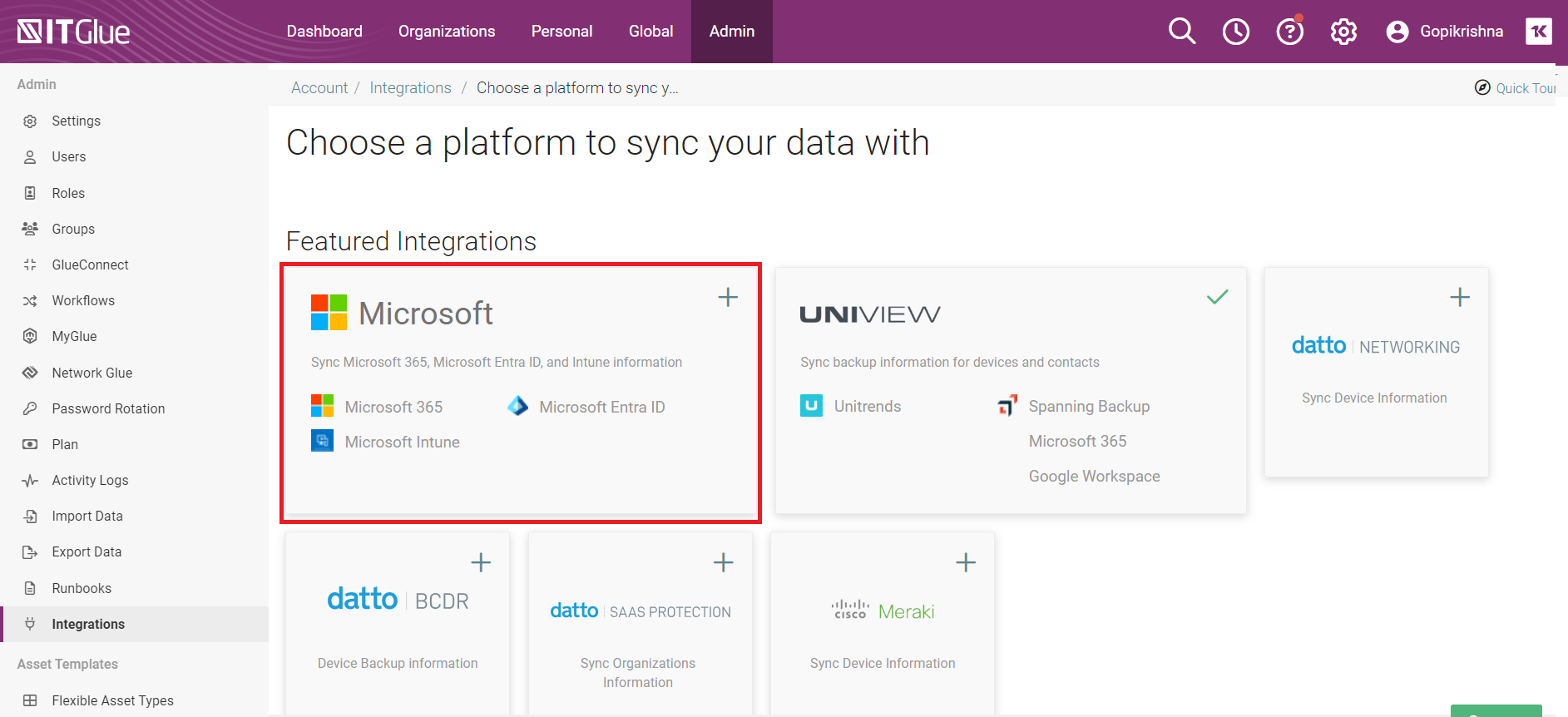Select the Microsoft 365 link in Microsoft card
1568x717 pixels.
tap(393, 407)
